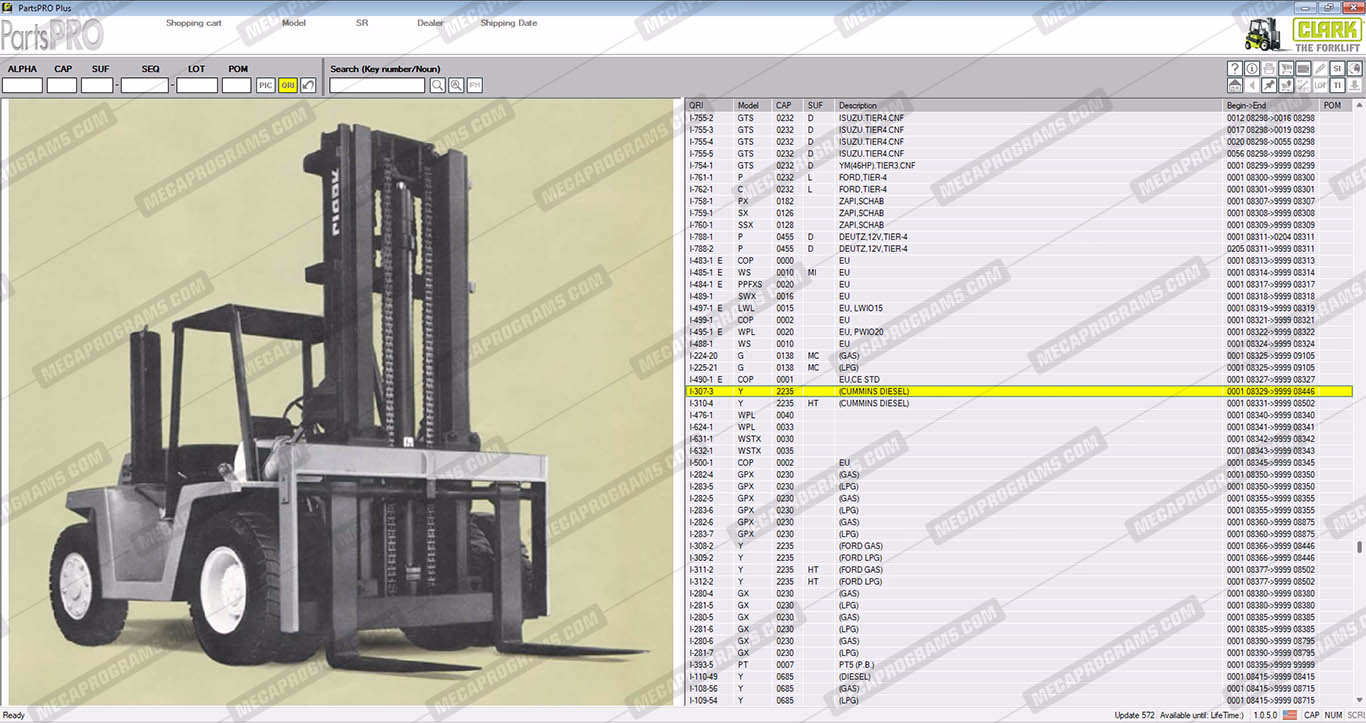Open the SR menu

tap(362, 23)
